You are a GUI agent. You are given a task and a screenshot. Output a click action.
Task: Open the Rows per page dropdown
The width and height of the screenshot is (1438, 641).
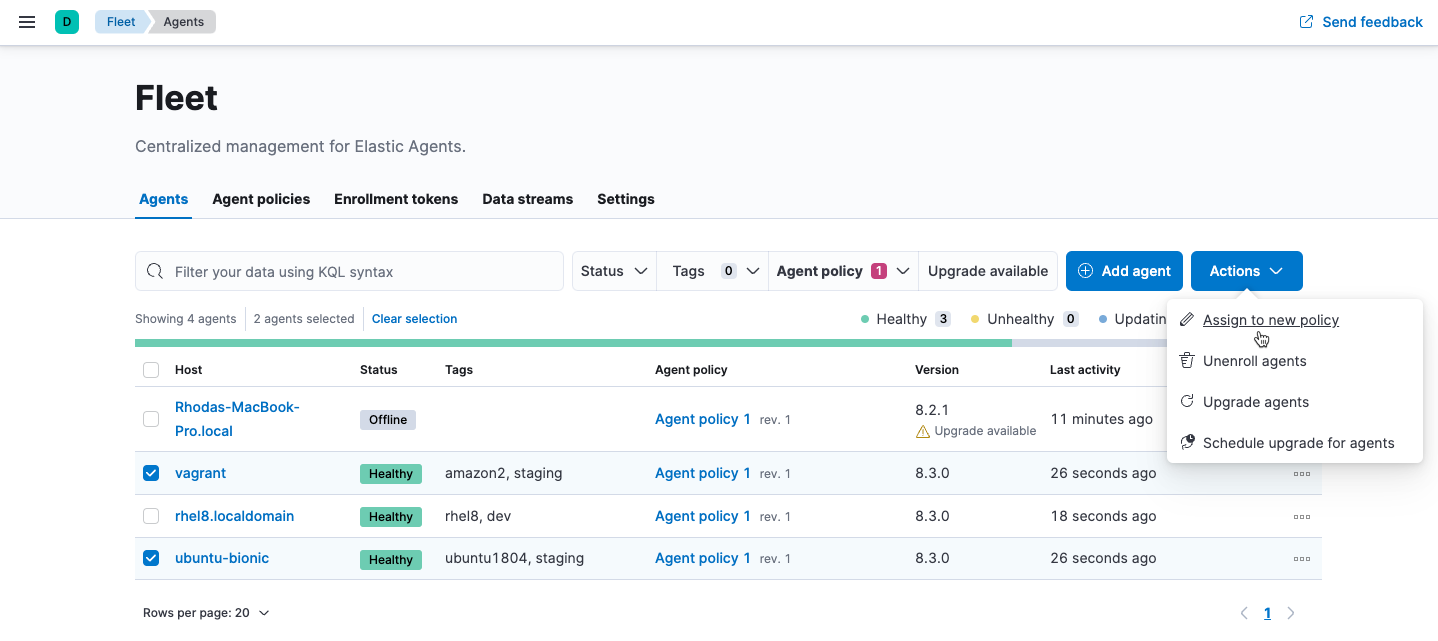[x=207, y=612]
